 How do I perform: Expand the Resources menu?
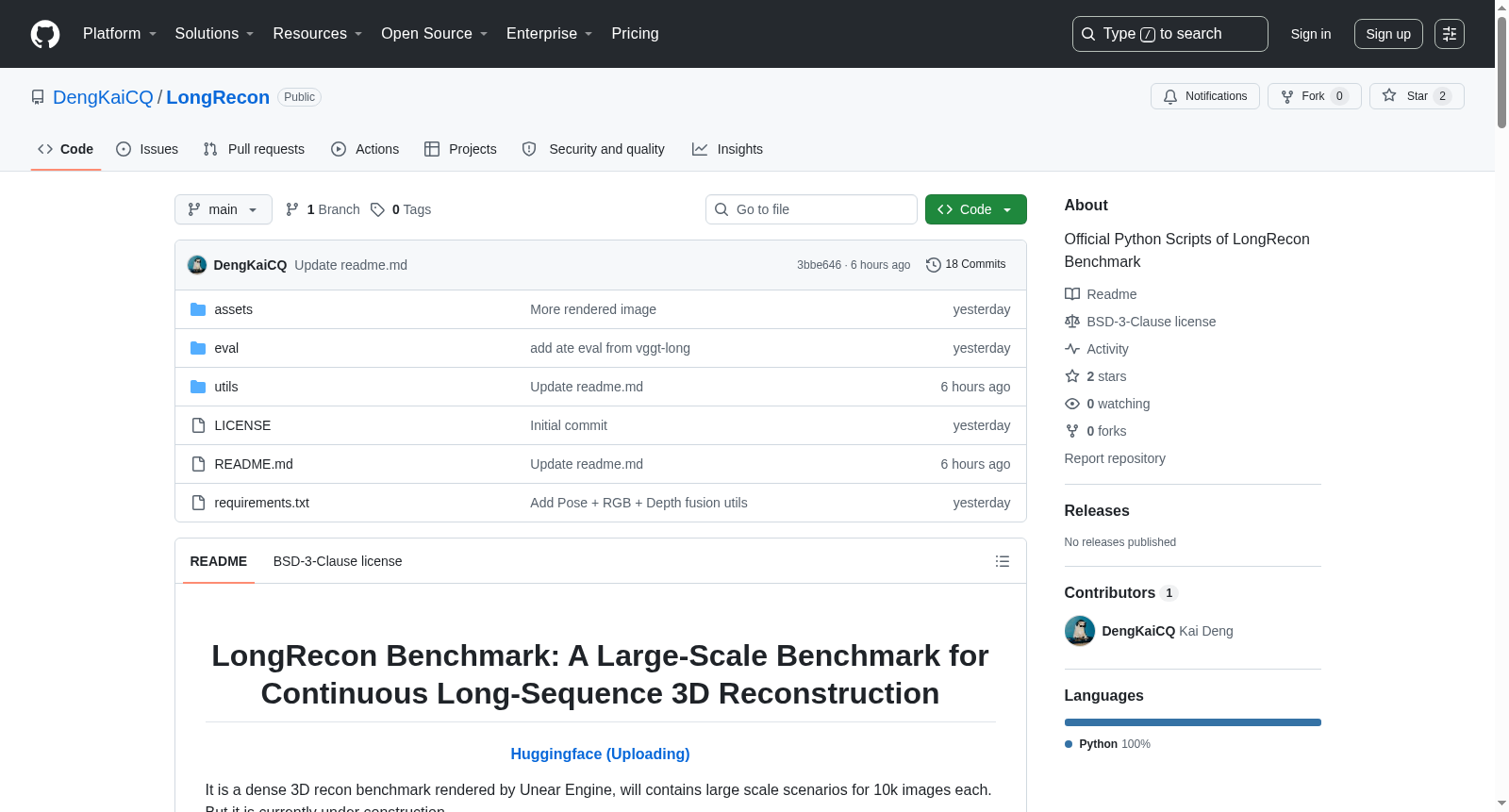coord(318,34)
